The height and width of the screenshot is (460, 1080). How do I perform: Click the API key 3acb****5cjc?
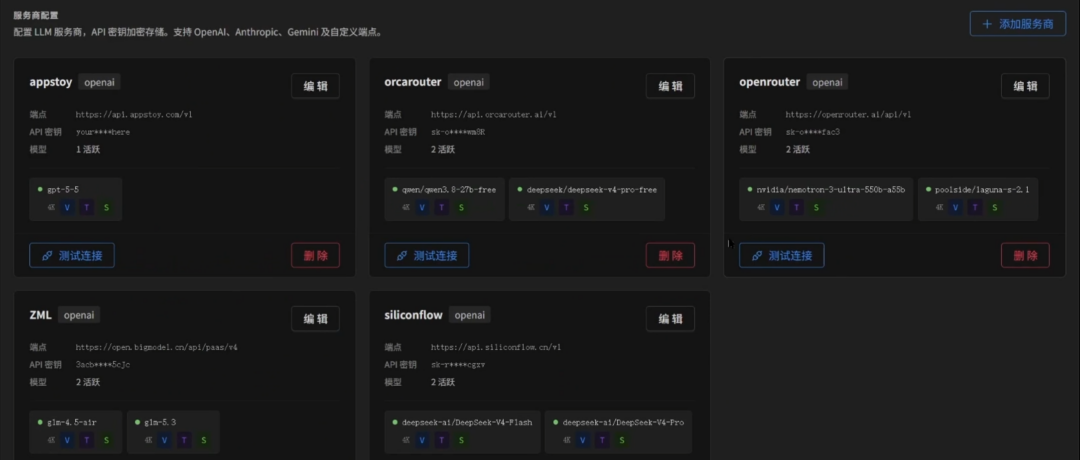[103, 365]
